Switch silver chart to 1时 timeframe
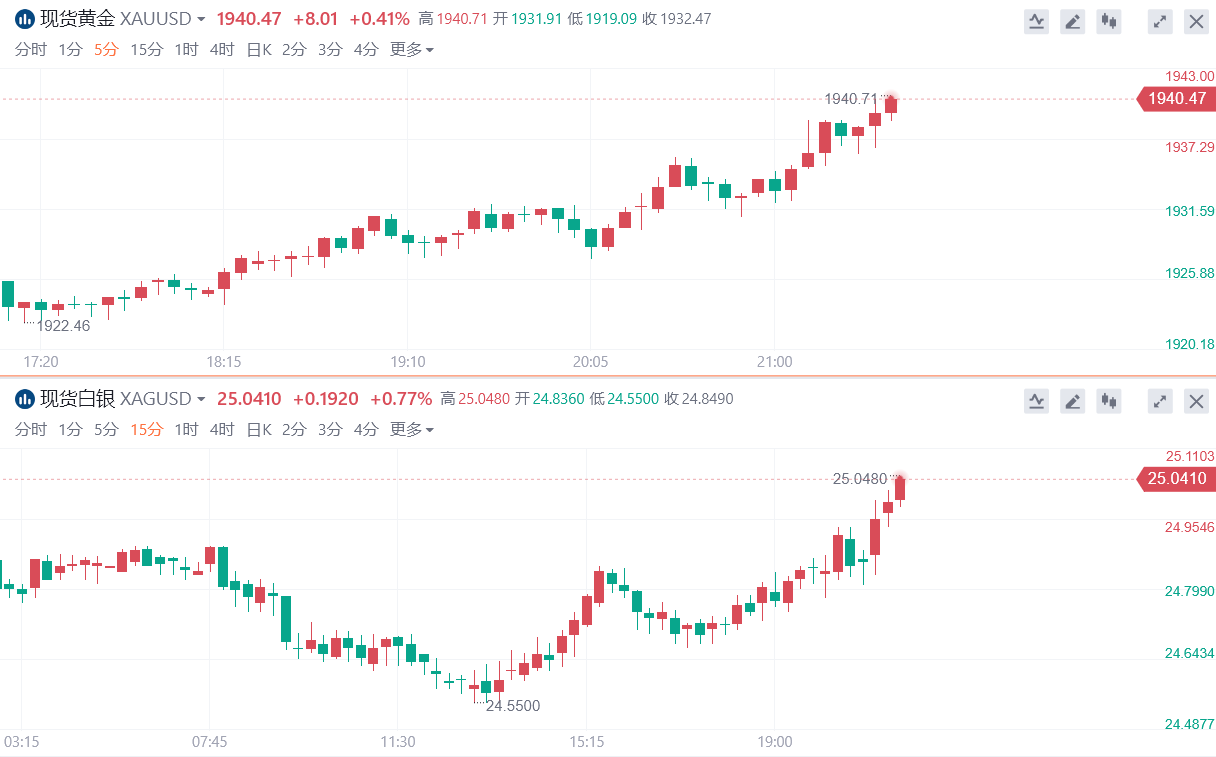This screenshot has height=757, width=1216. point(186,430)
